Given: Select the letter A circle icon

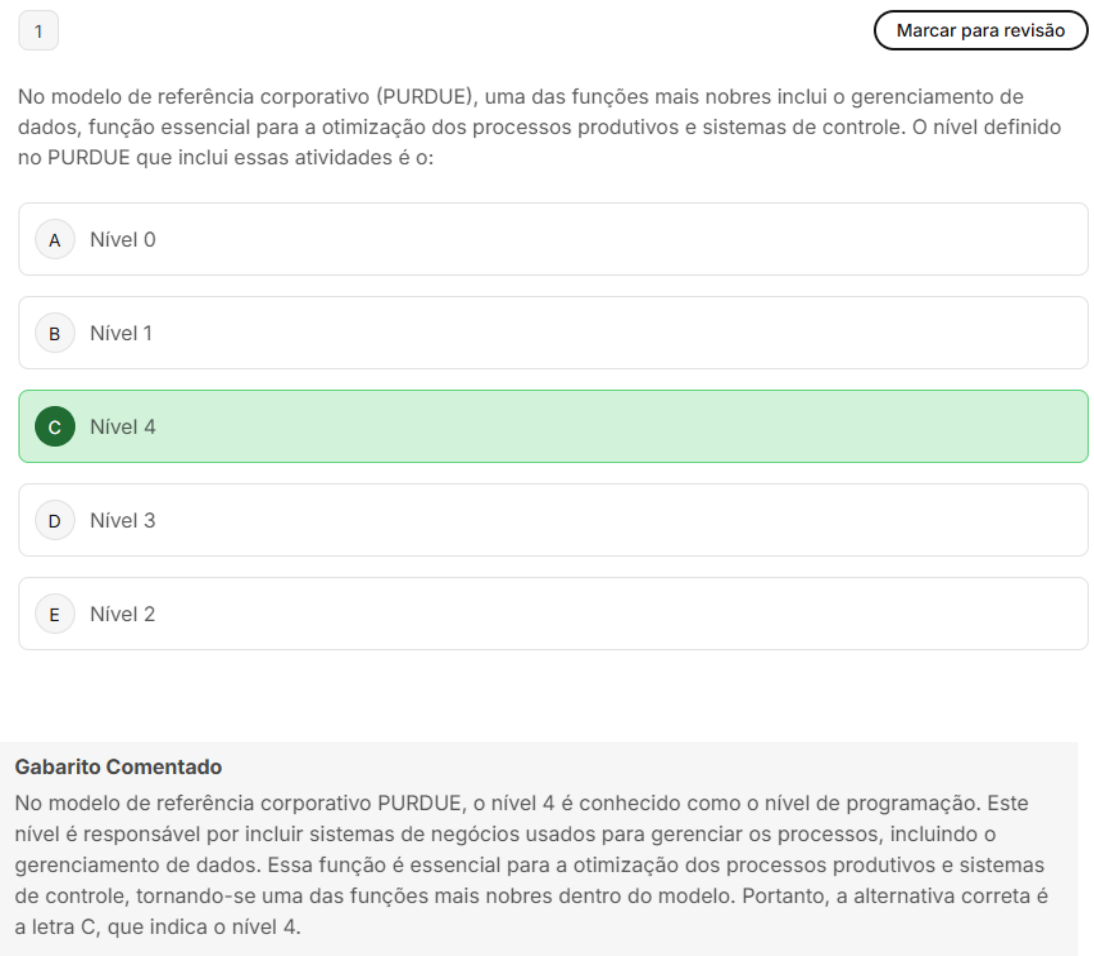Looking at the screenshot, I should tap(54, 240).
